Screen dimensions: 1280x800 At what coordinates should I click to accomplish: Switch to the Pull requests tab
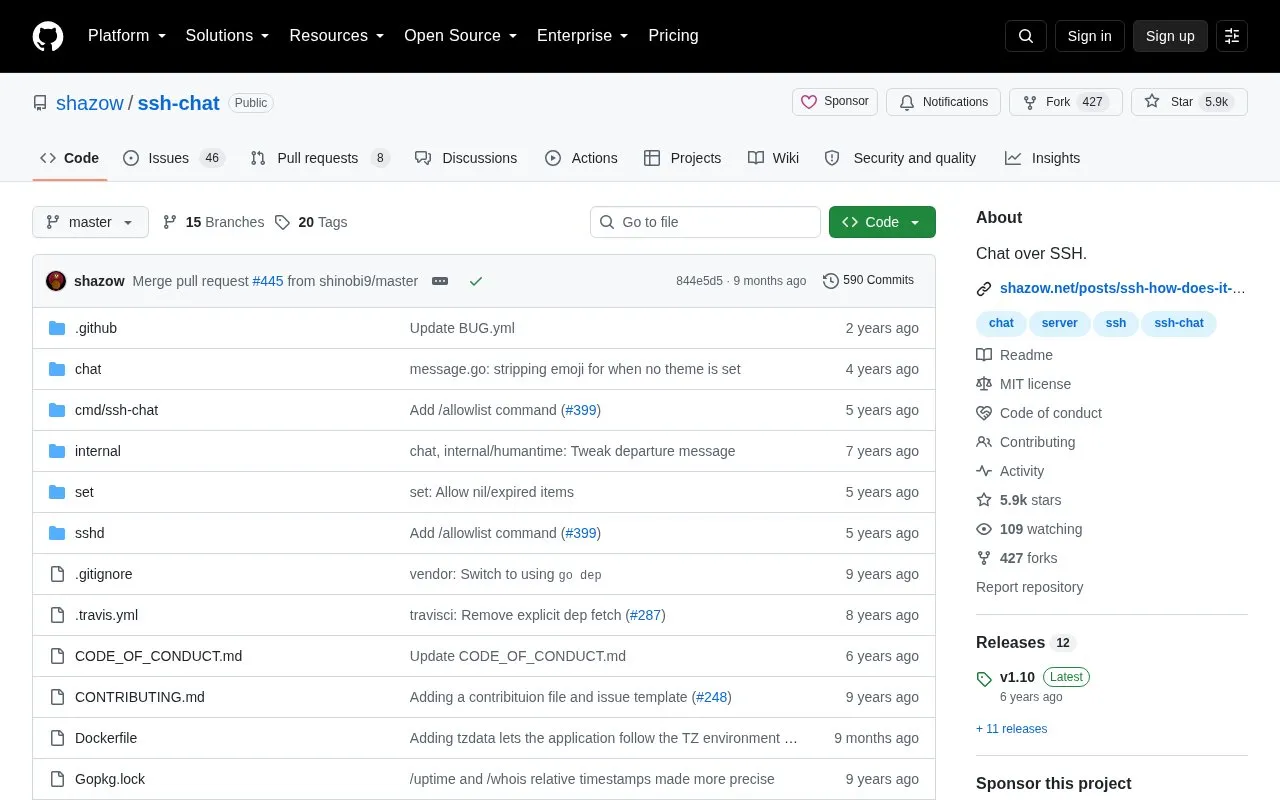[x=319, y=158]
